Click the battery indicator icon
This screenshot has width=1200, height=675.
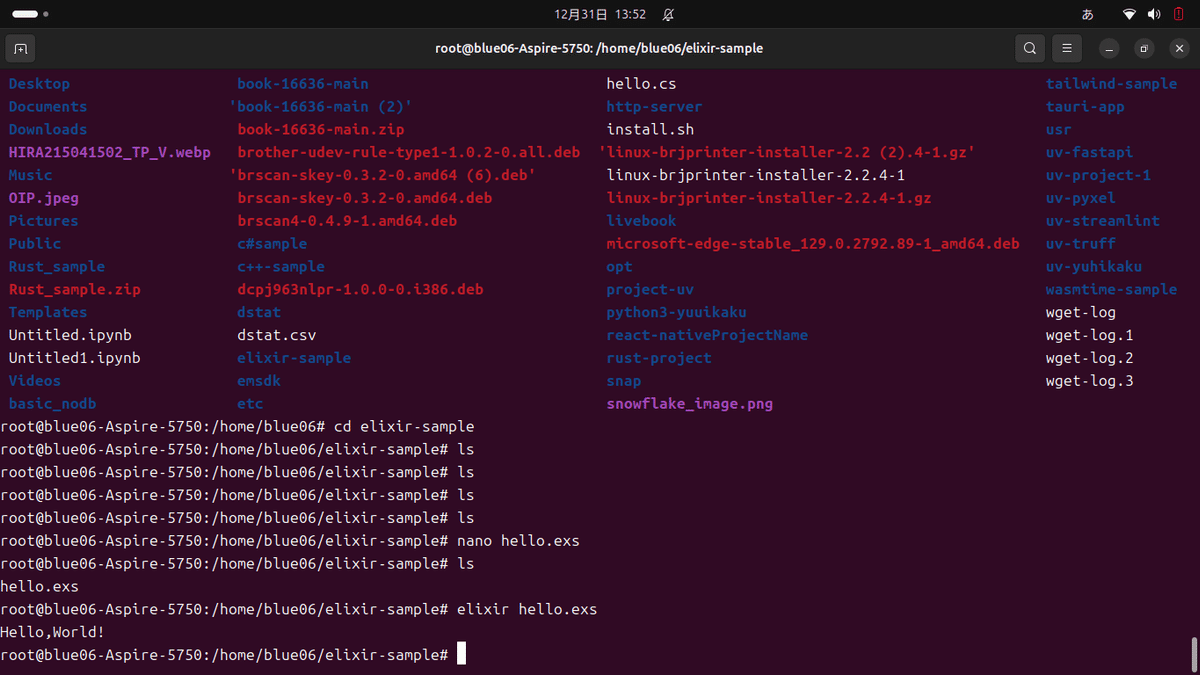1179,15
